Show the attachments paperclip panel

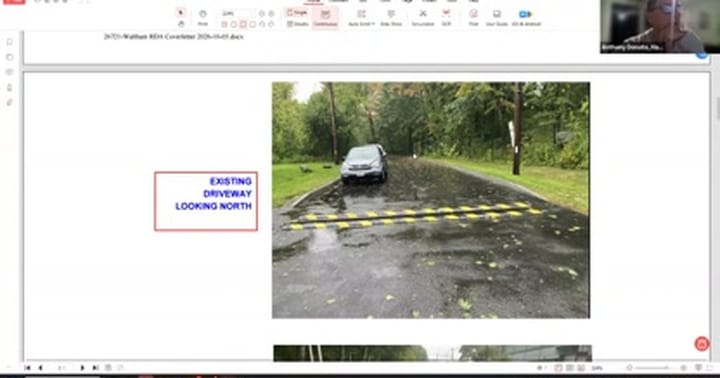point(10,102)
